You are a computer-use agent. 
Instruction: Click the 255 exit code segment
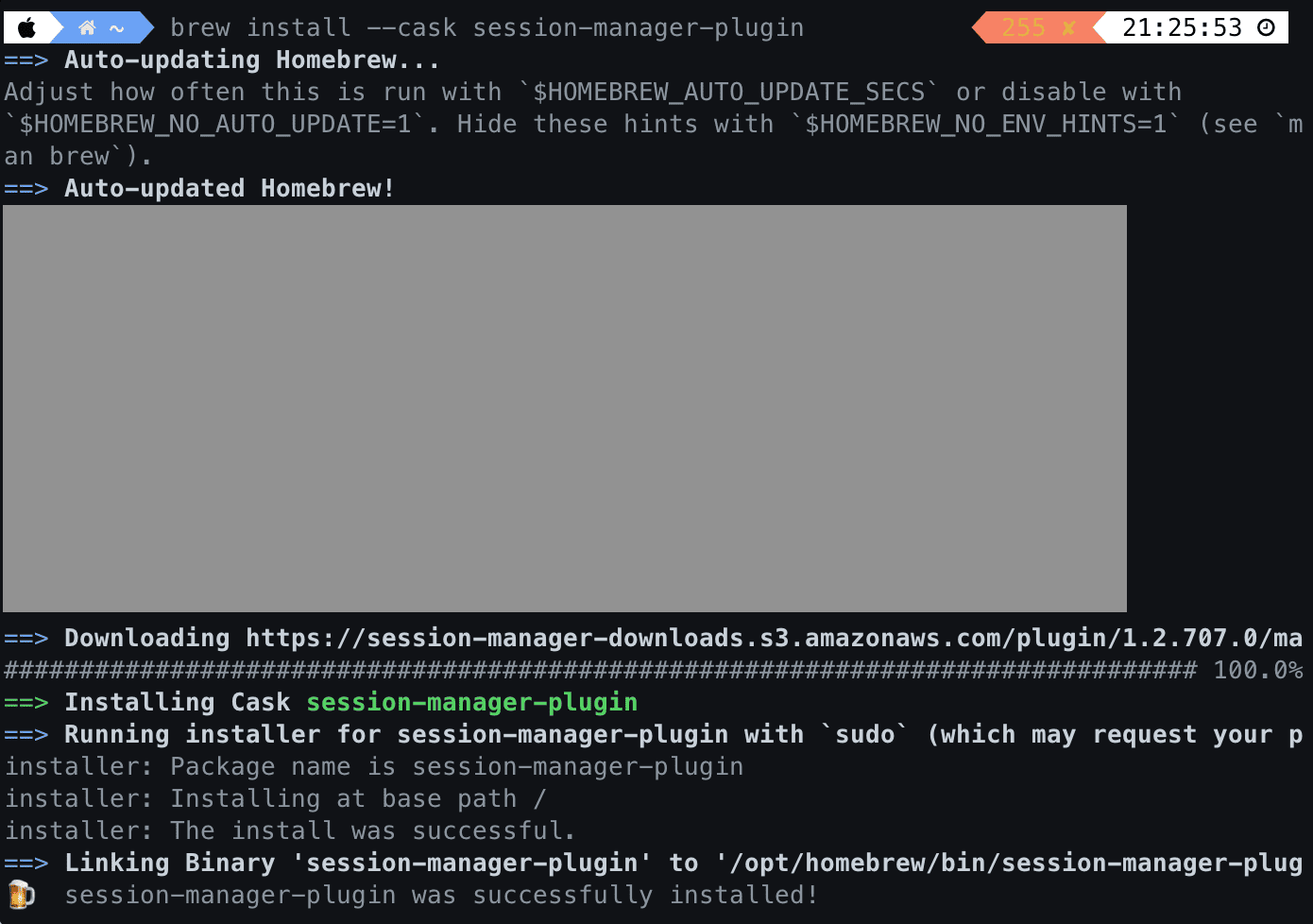(x=1023, y=28)
